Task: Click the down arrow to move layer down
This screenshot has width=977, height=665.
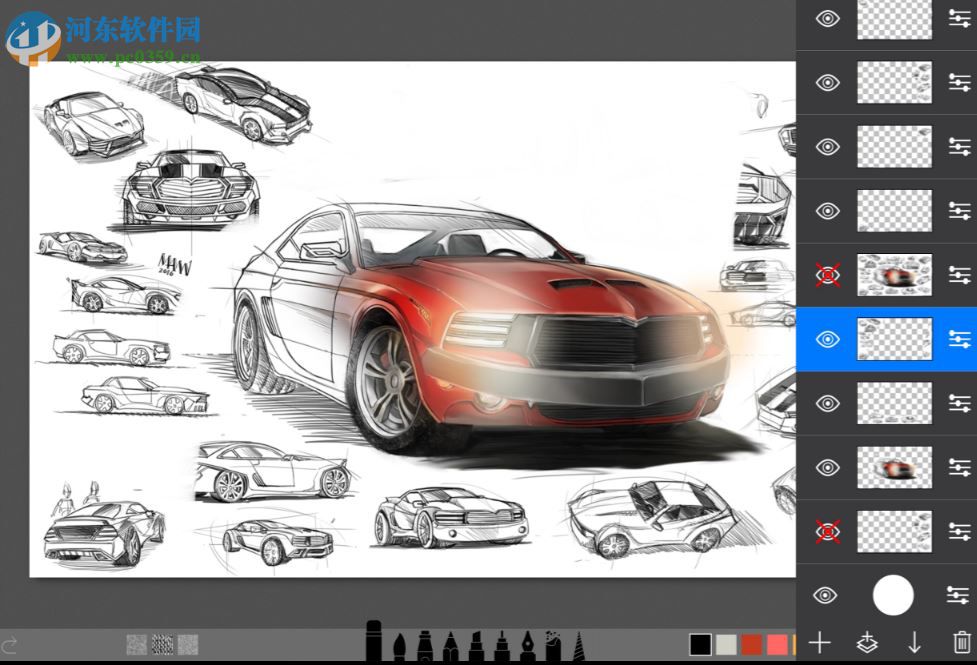Action: point(913,643)
